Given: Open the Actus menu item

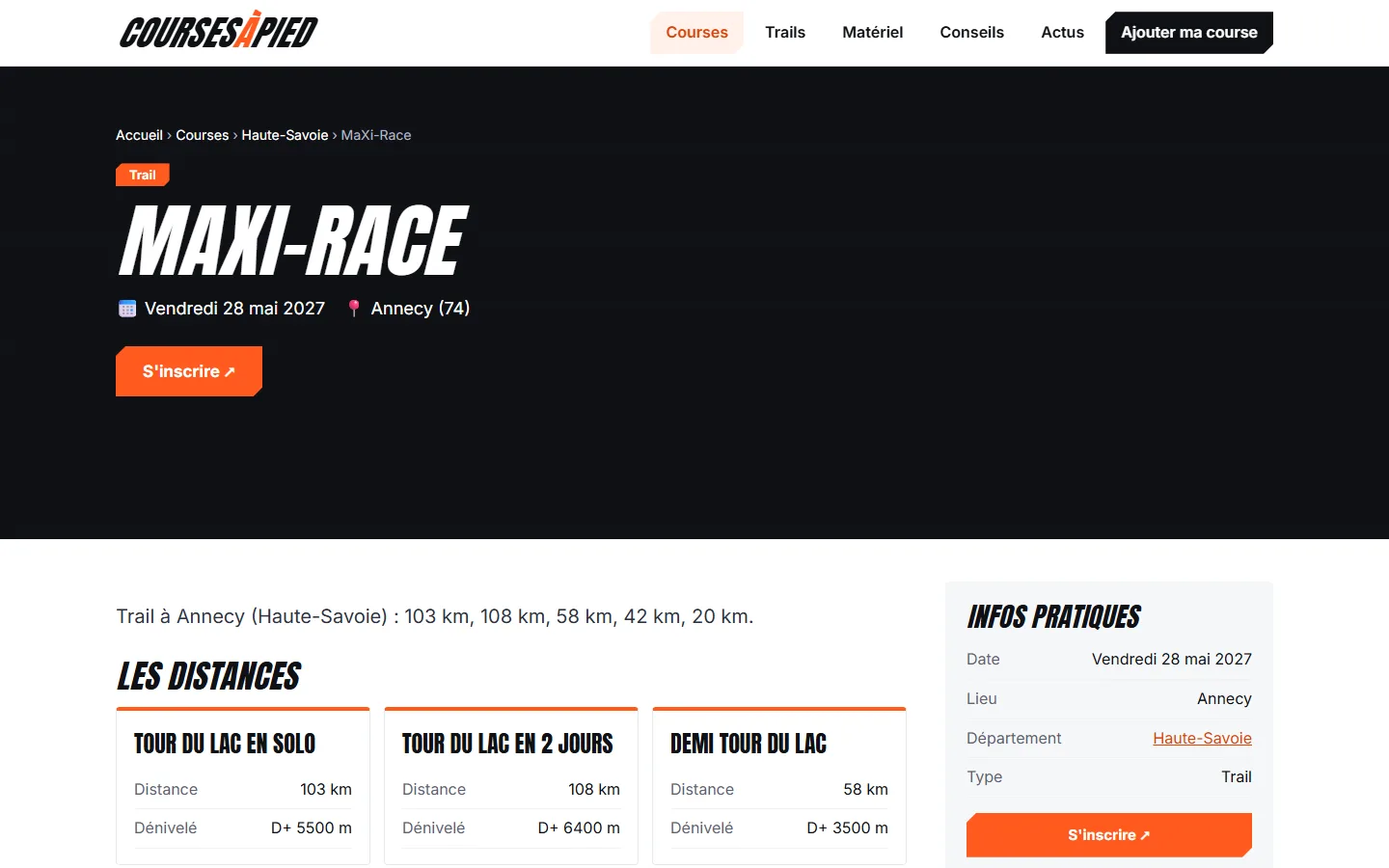Looking at the screenshot, I should click(x=1062, y=33).
